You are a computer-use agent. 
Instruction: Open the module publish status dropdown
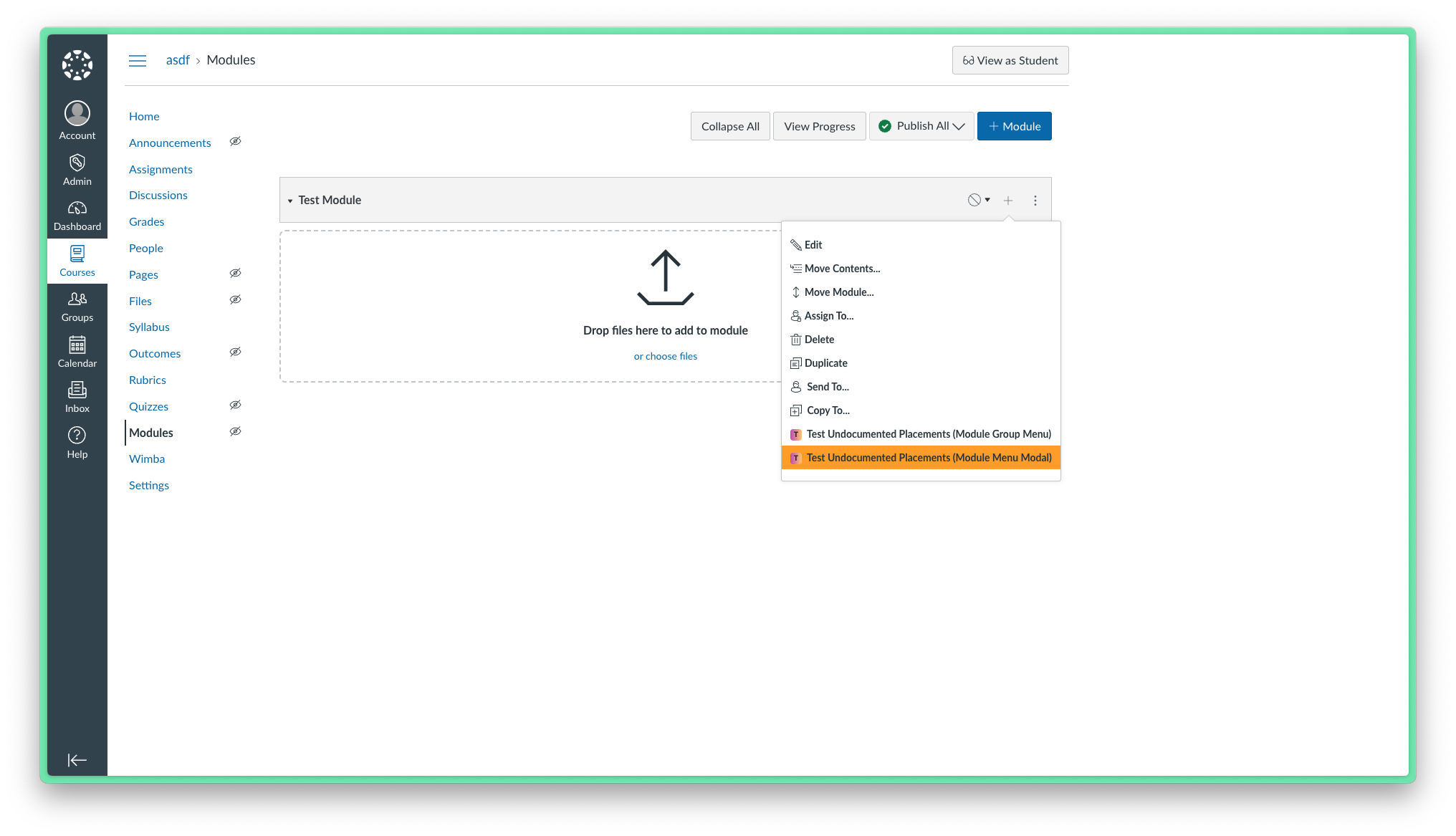click(979, 200)
